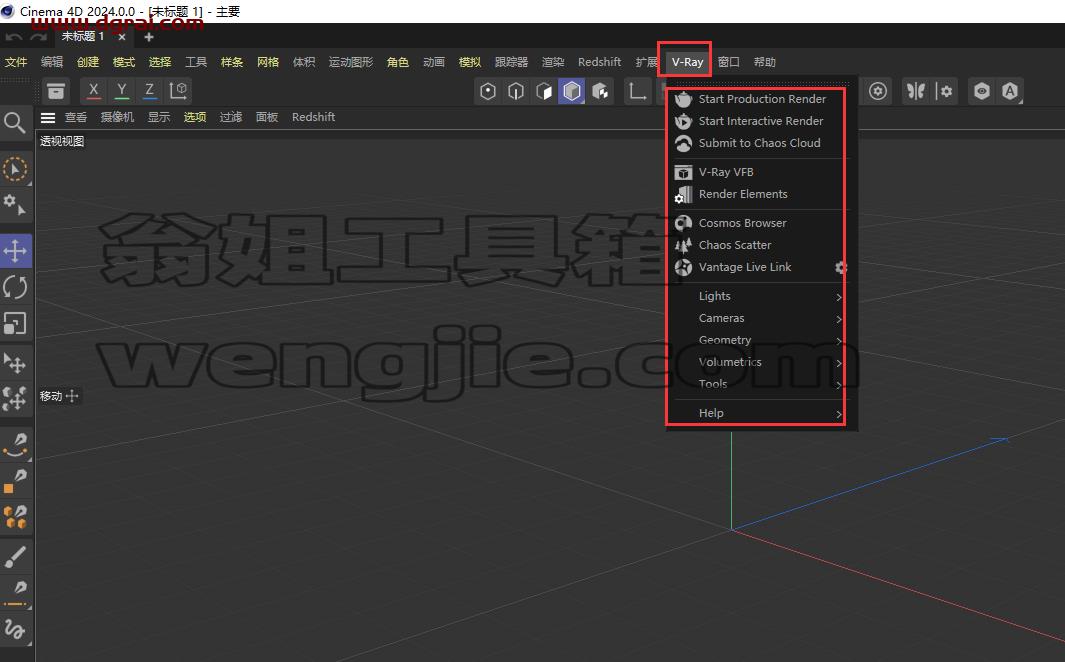Click the hexagon letter A icon

(x=1010, y=91)
